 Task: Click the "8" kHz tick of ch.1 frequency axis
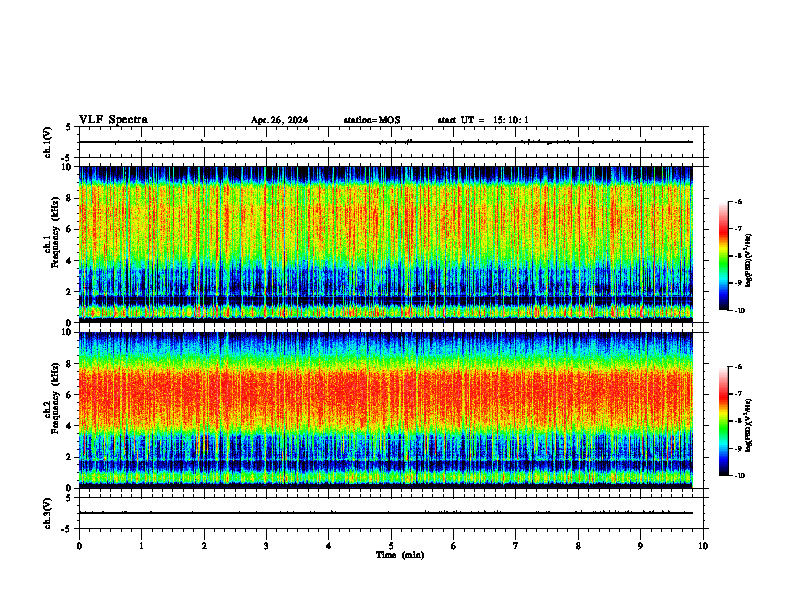click(x=70, y=198)
